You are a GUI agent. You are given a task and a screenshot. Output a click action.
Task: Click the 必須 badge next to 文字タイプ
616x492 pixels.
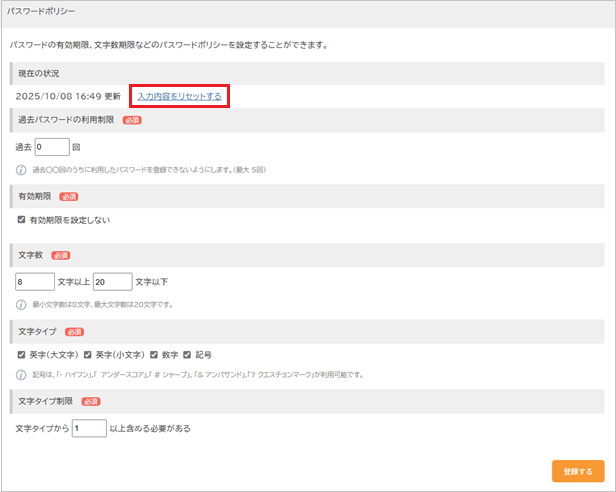point(74,331)
